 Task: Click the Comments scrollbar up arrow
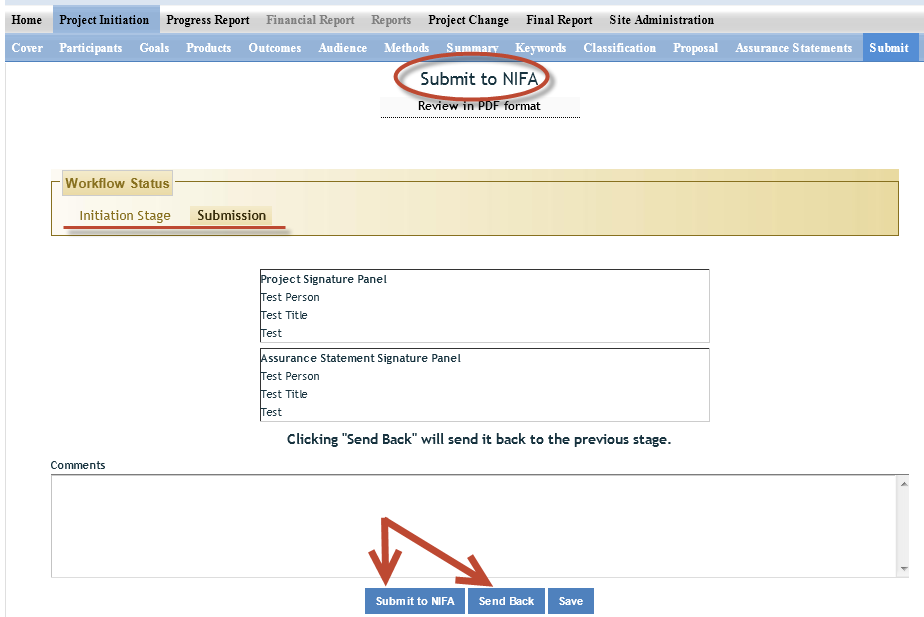tap(904, 483)
